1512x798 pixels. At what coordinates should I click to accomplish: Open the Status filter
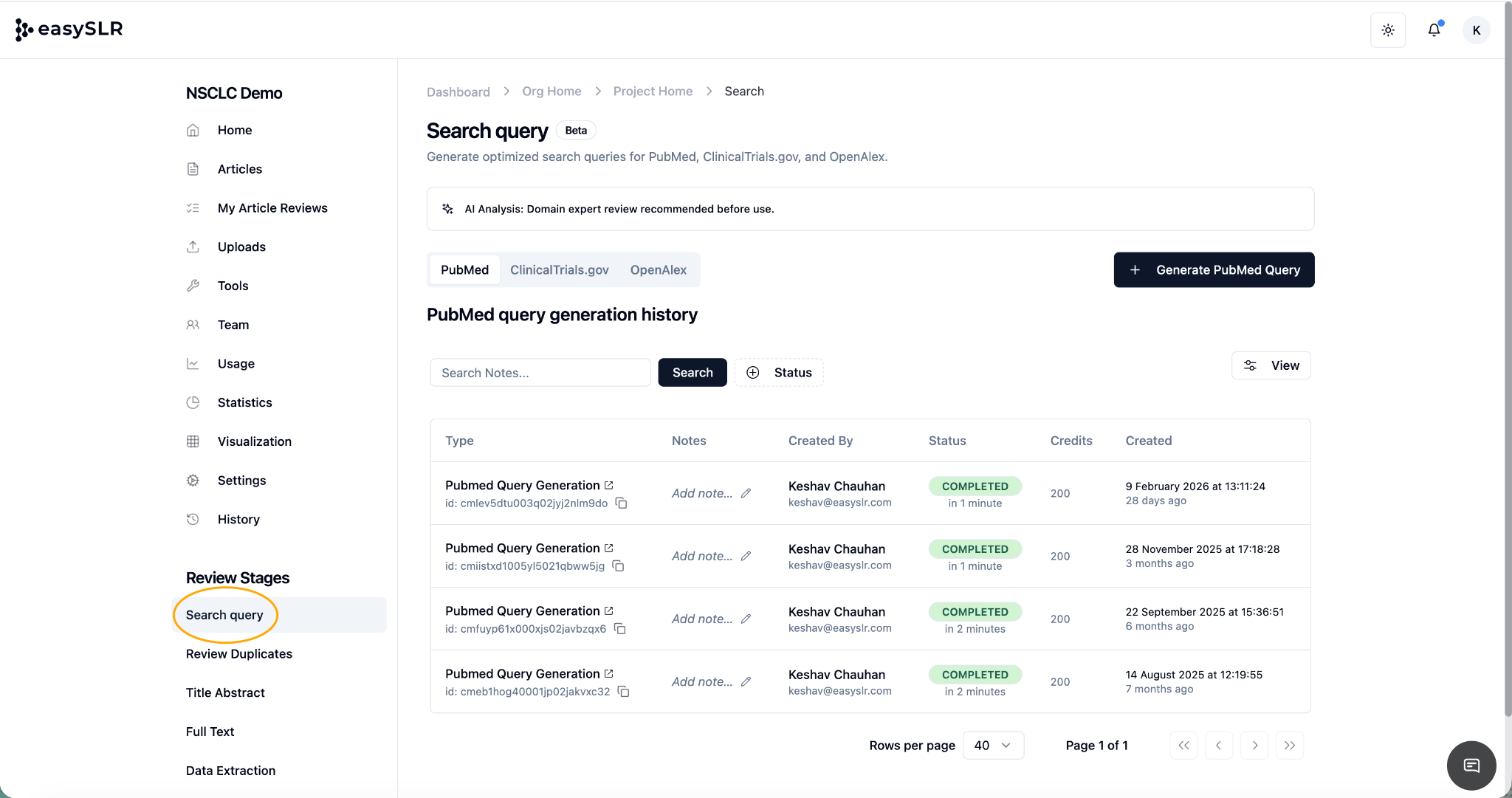point(779,373)
